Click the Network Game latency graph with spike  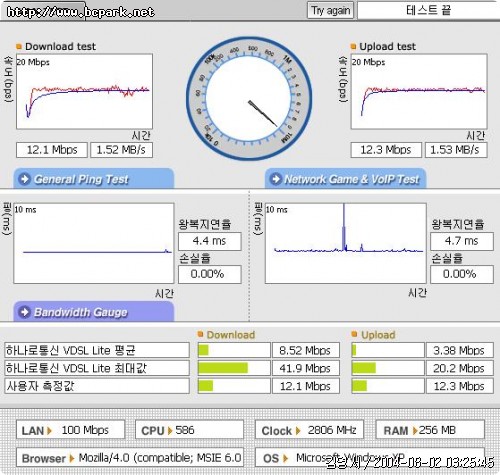coord(346,243)
